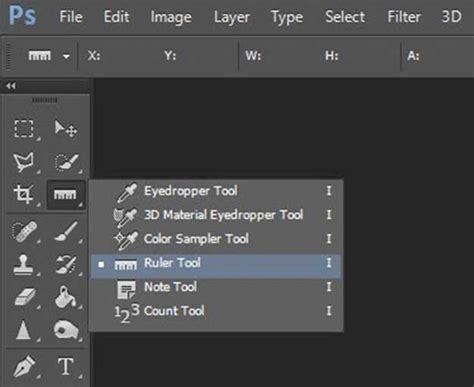Screen dimensions: 474x387
Task: Collapse the tools panel with double arrows
Action: [x=11, y=86]
